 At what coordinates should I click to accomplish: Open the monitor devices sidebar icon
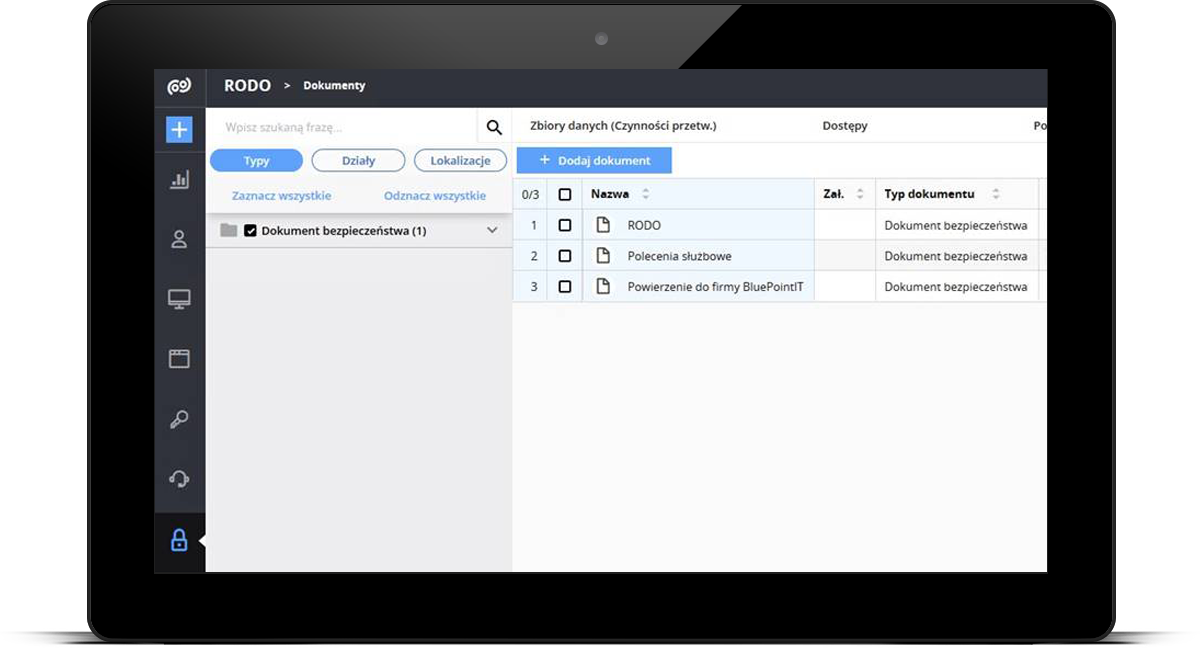point(179,299)
